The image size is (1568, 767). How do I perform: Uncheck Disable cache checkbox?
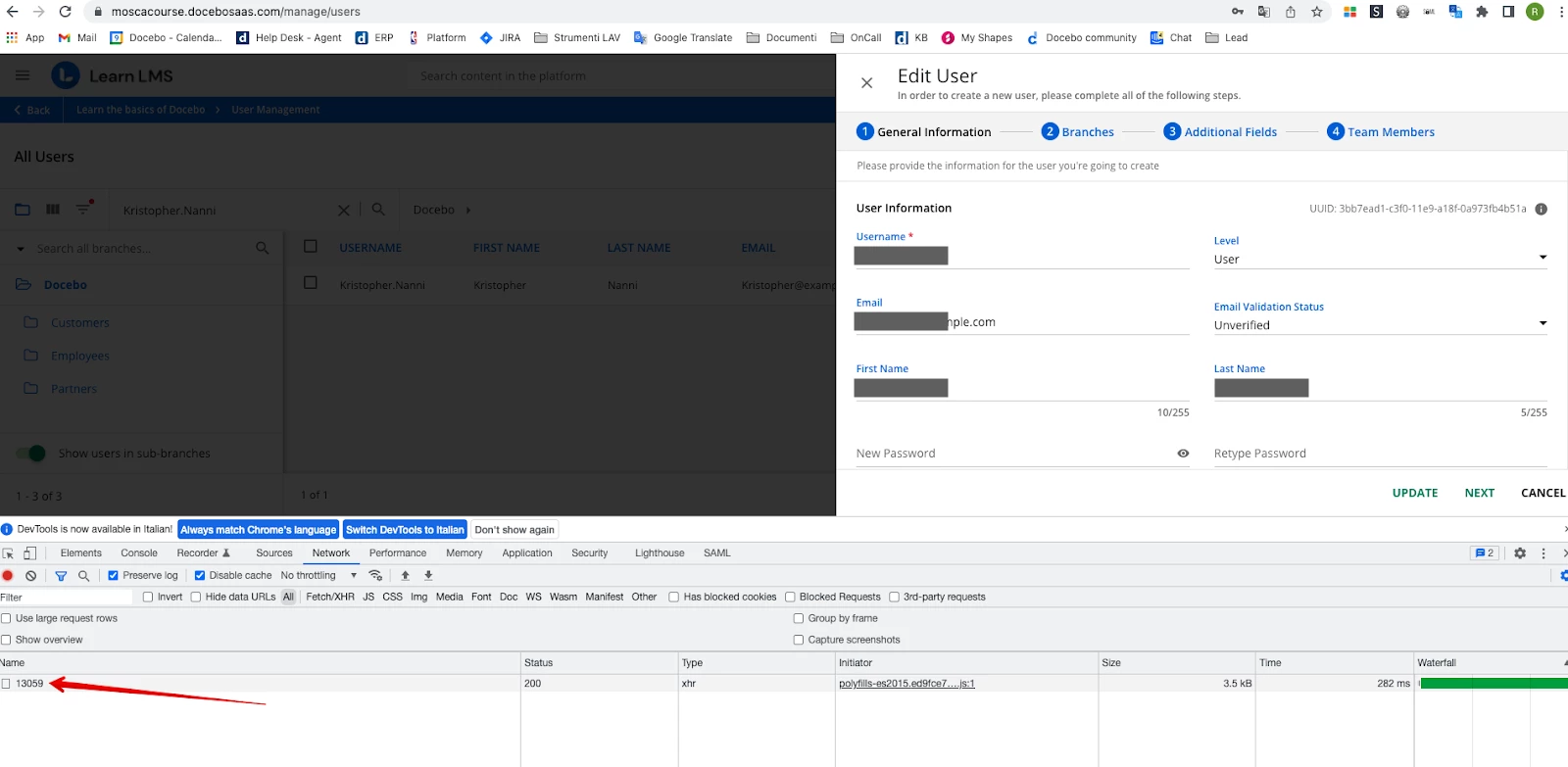coord(200,576)
